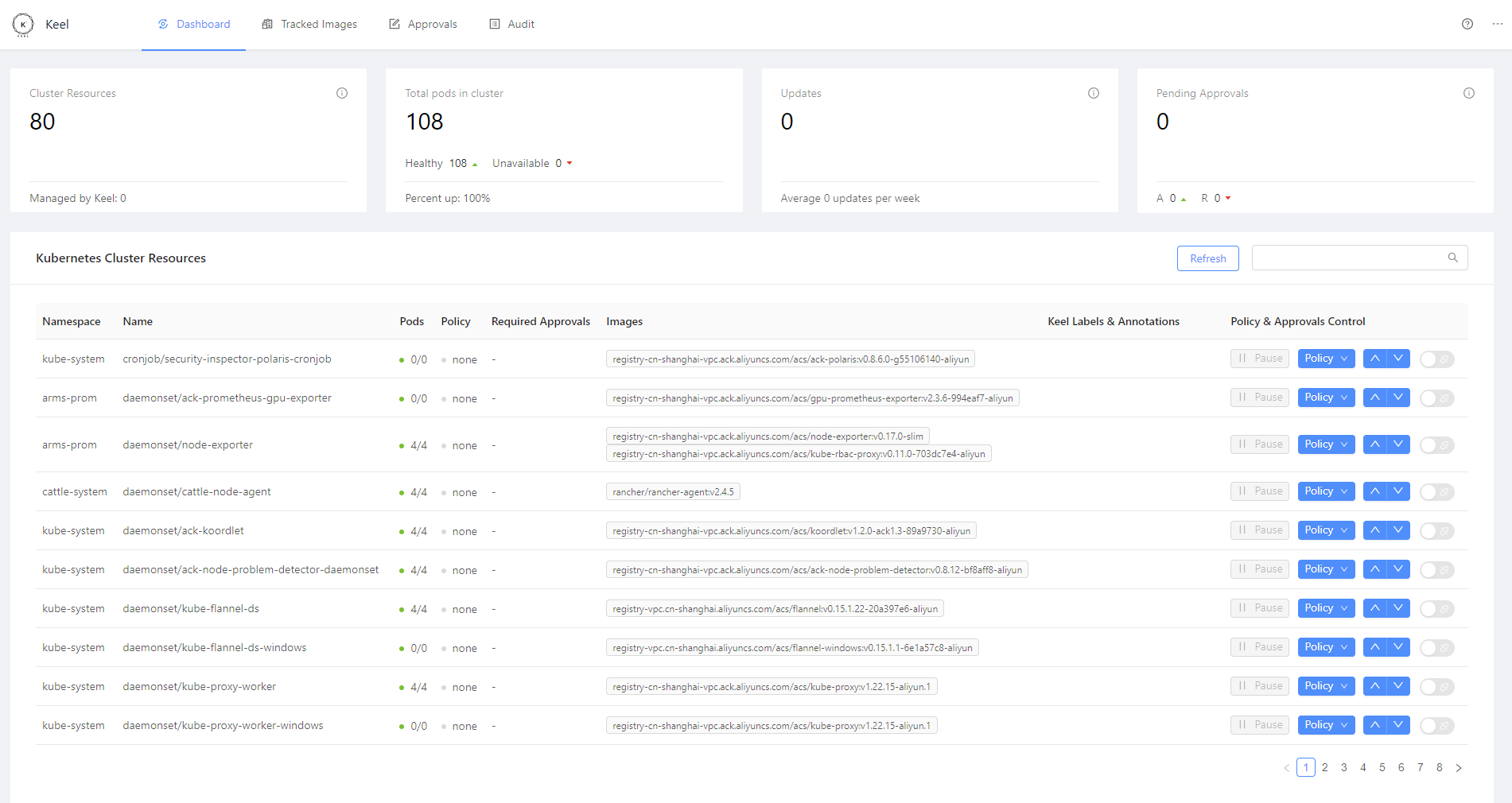Screen dimensions: 1512x803
Task: Click info icon on Updates card
Action: tap(1094, 93)
